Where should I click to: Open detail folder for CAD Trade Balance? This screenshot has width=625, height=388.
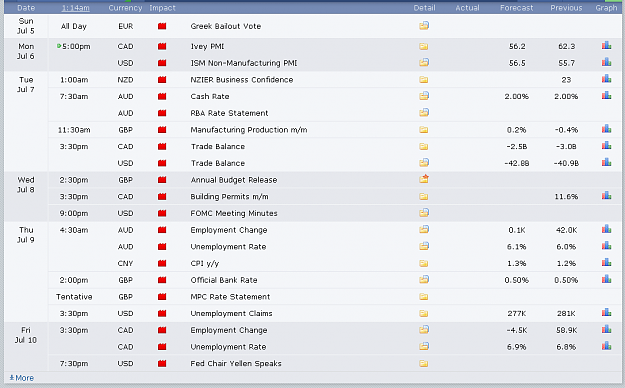coord(424,146)
